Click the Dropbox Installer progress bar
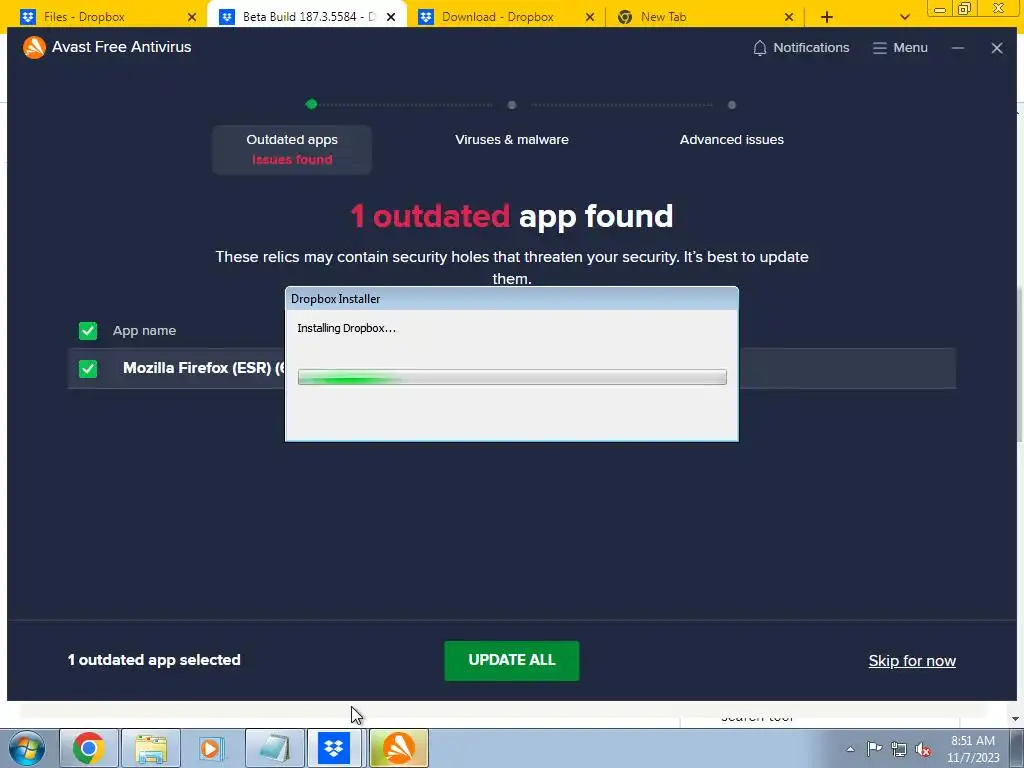Image resolution: width=1024 pixels, height=768 pixels. click(512, 377)
